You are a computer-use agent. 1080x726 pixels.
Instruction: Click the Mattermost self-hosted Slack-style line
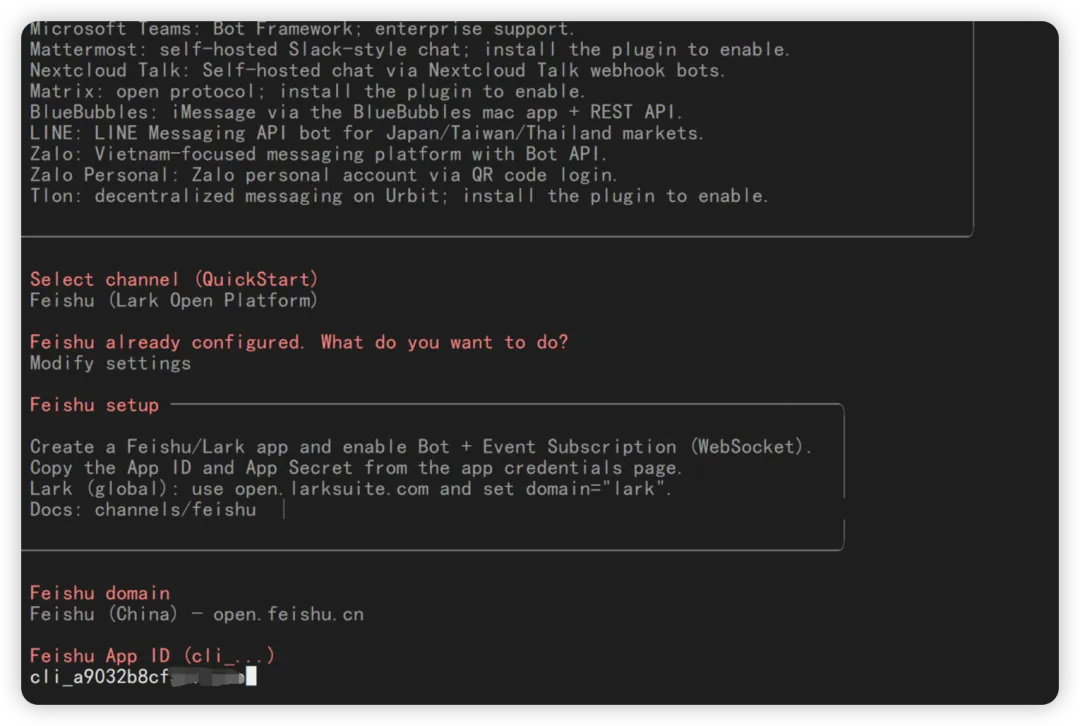(409, 49)
